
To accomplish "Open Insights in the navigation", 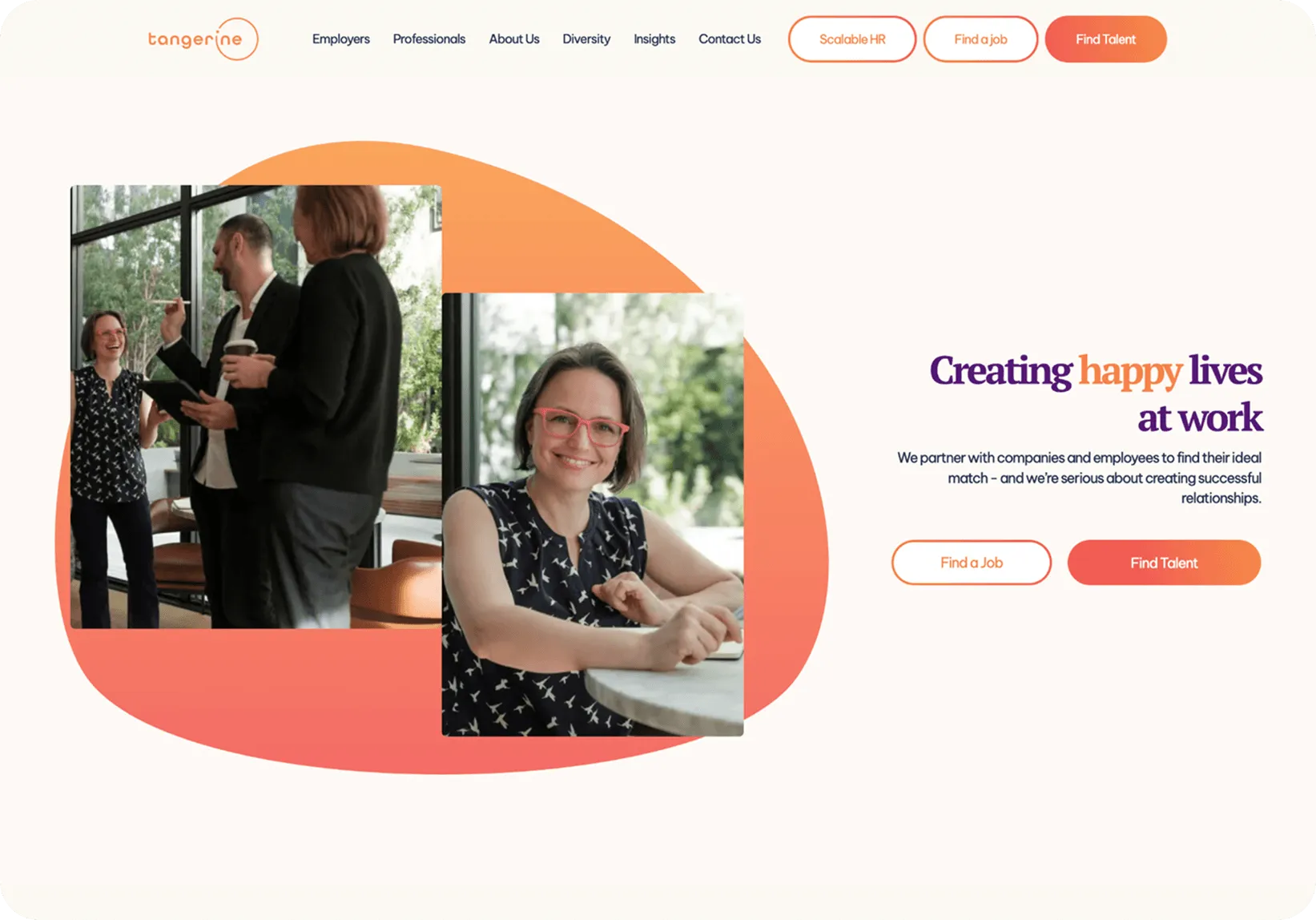I will 654,39.
